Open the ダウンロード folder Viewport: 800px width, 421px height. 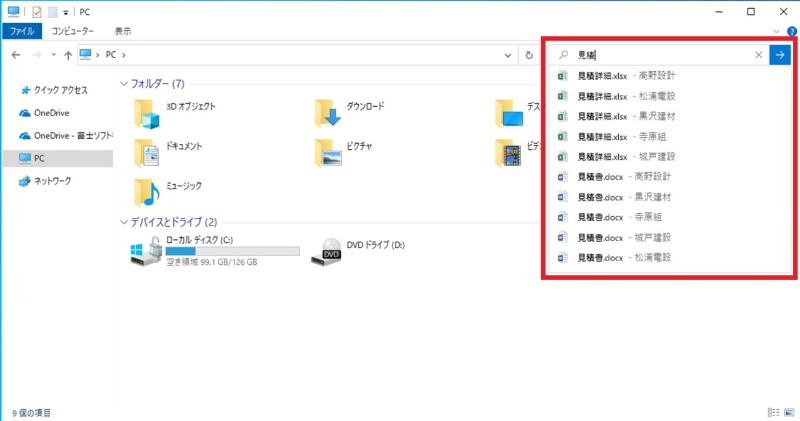[327, 112]
